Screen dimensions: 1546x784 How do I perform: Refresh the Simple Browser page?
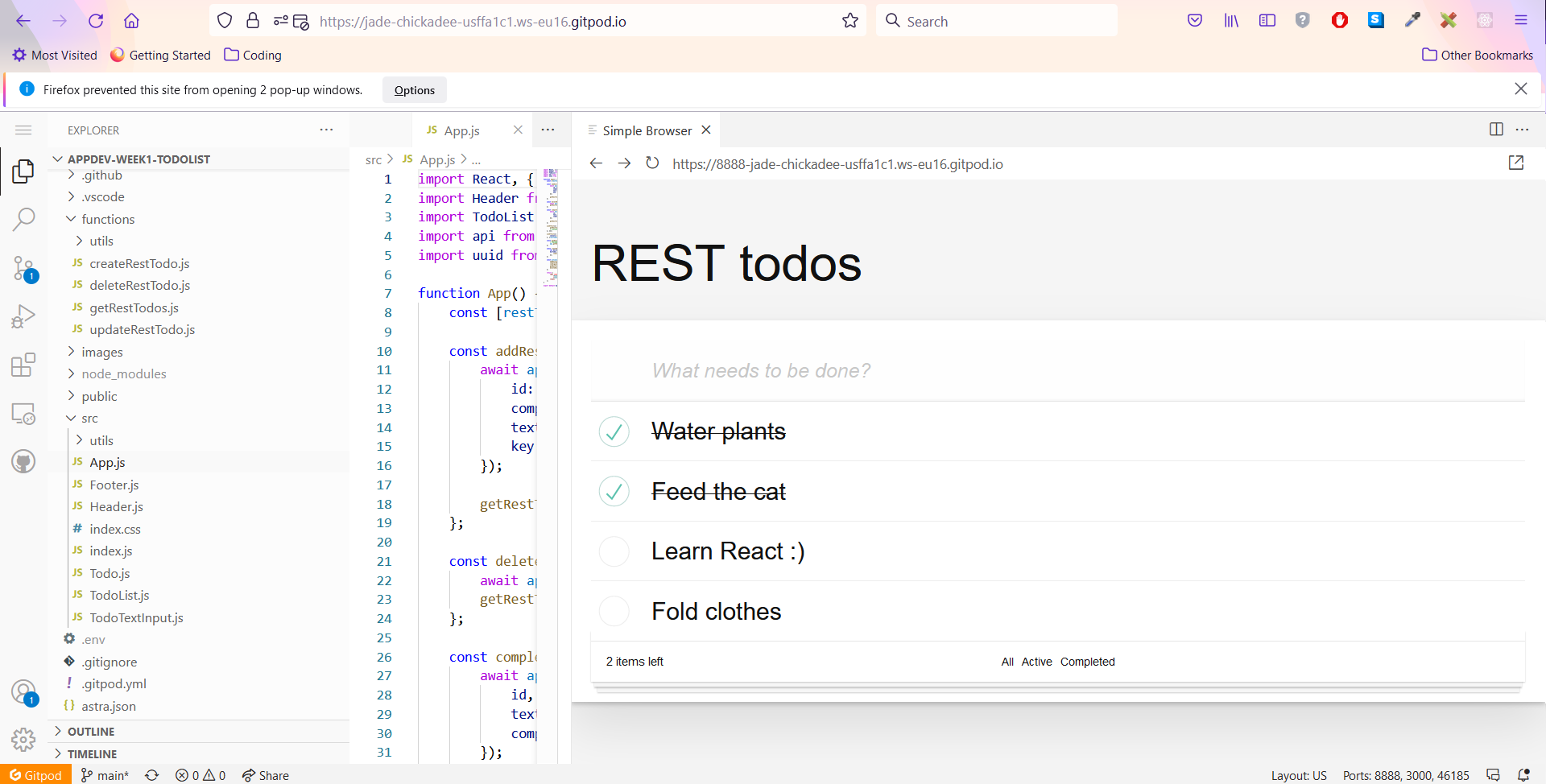tap(652, 163)
